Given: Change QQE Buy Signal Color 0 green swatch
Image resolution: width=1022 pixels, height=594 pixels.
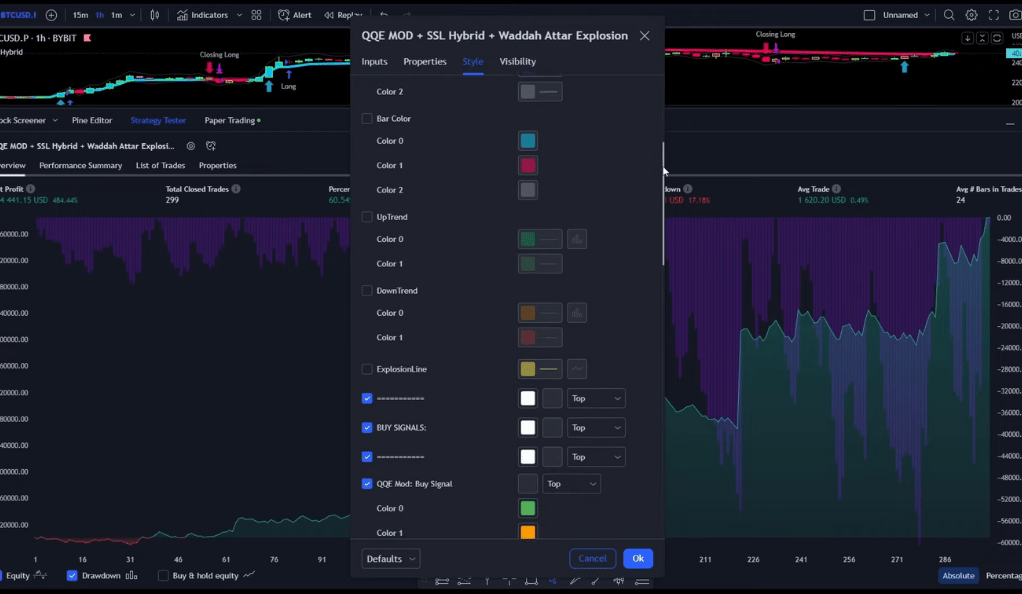Looking at the screenshot, I should (x=528, y=508).
